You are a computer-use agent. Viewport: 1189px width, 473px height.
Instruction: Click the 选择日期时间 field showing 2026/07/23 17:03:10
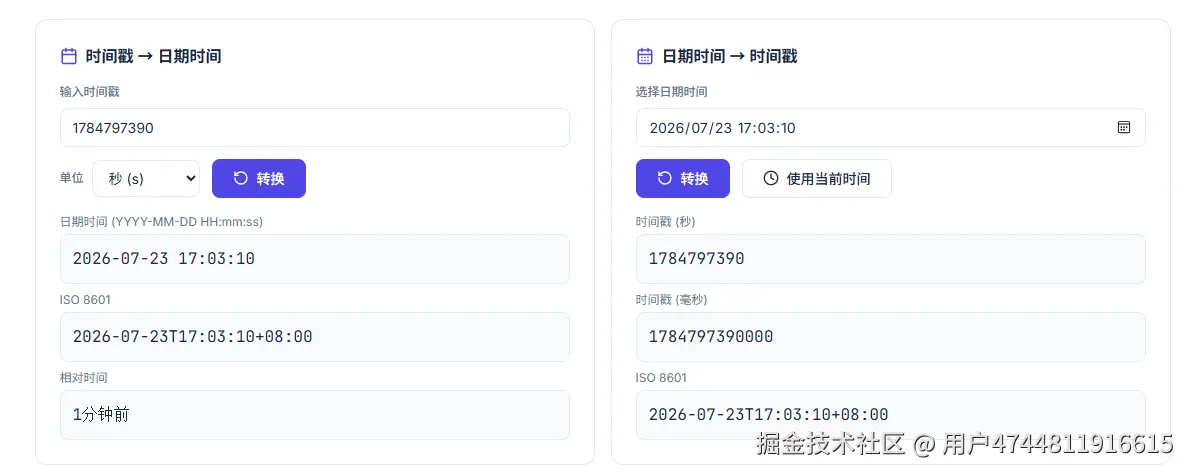click(x=890, y=127)
